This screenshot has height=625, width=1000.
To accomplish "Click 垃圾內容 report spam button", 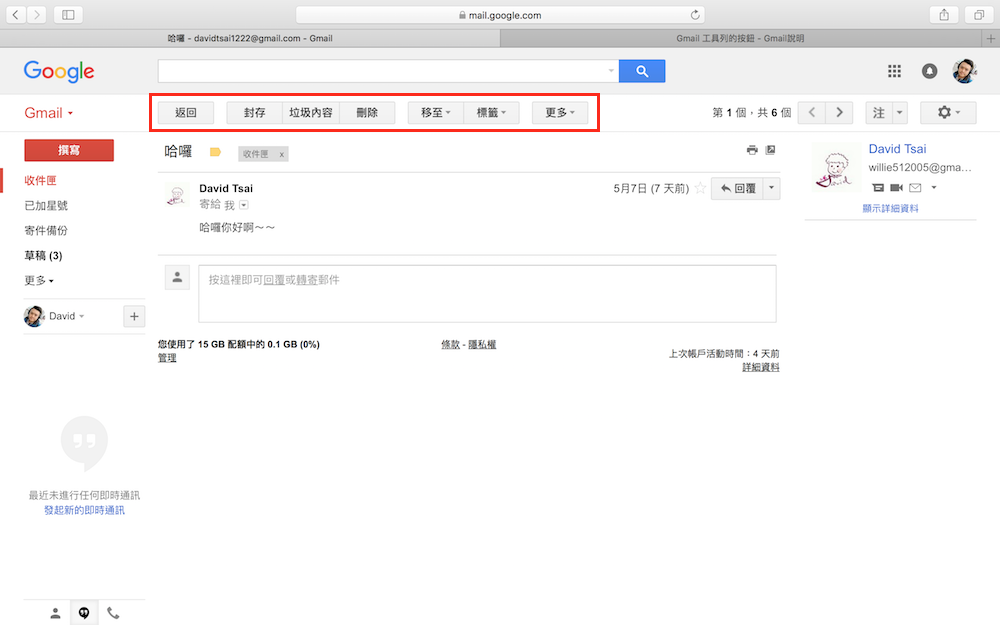I will coord(311,113).
